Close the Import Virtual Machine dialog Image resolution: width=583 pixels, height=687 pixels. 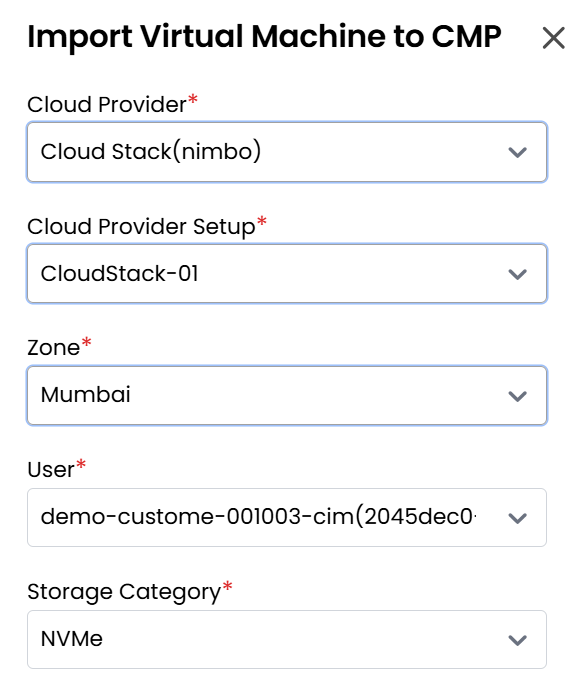553,38
